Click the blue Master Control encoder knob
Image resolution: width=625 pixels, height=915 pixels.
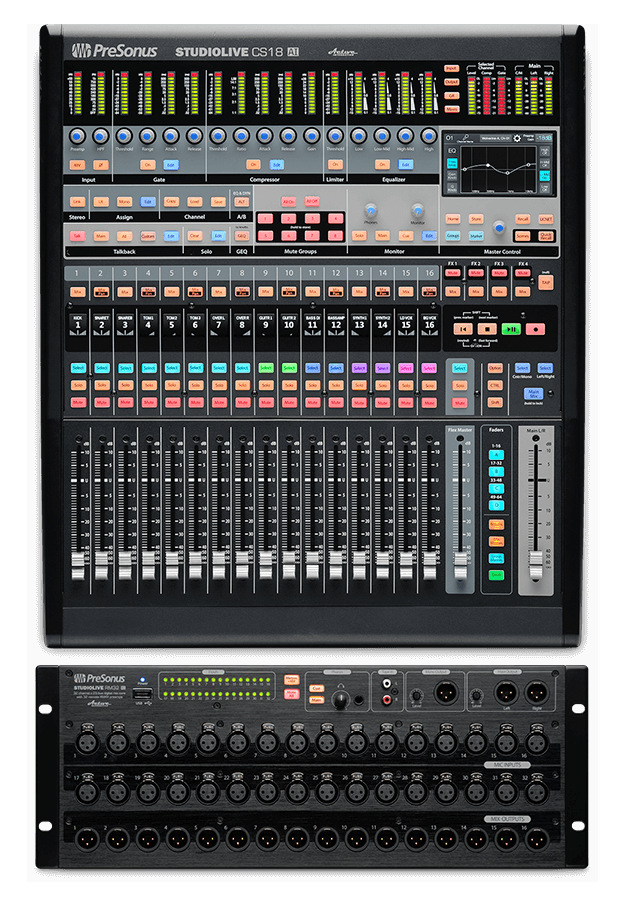coord(499,228)
